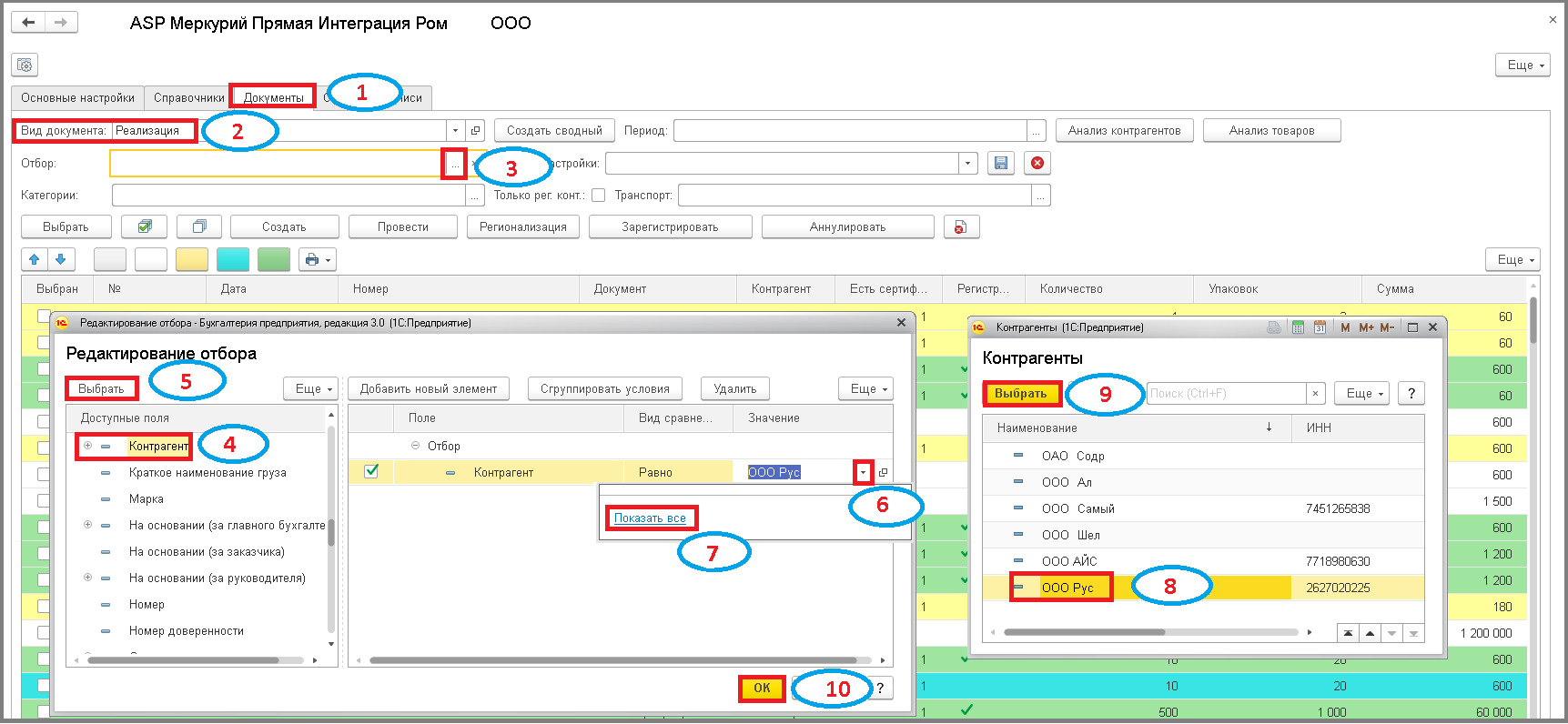Switch to Основные настройки tab

point(77,97)
